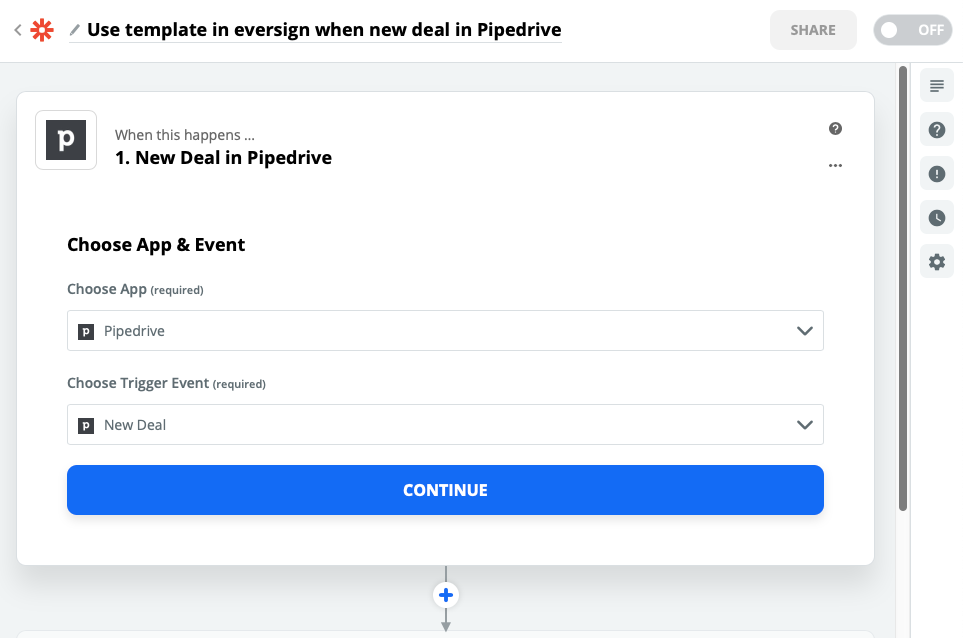Screen dimensions: 963x638
Task: Click the pencil icon to rename Zap
Action: click(74, 29)
